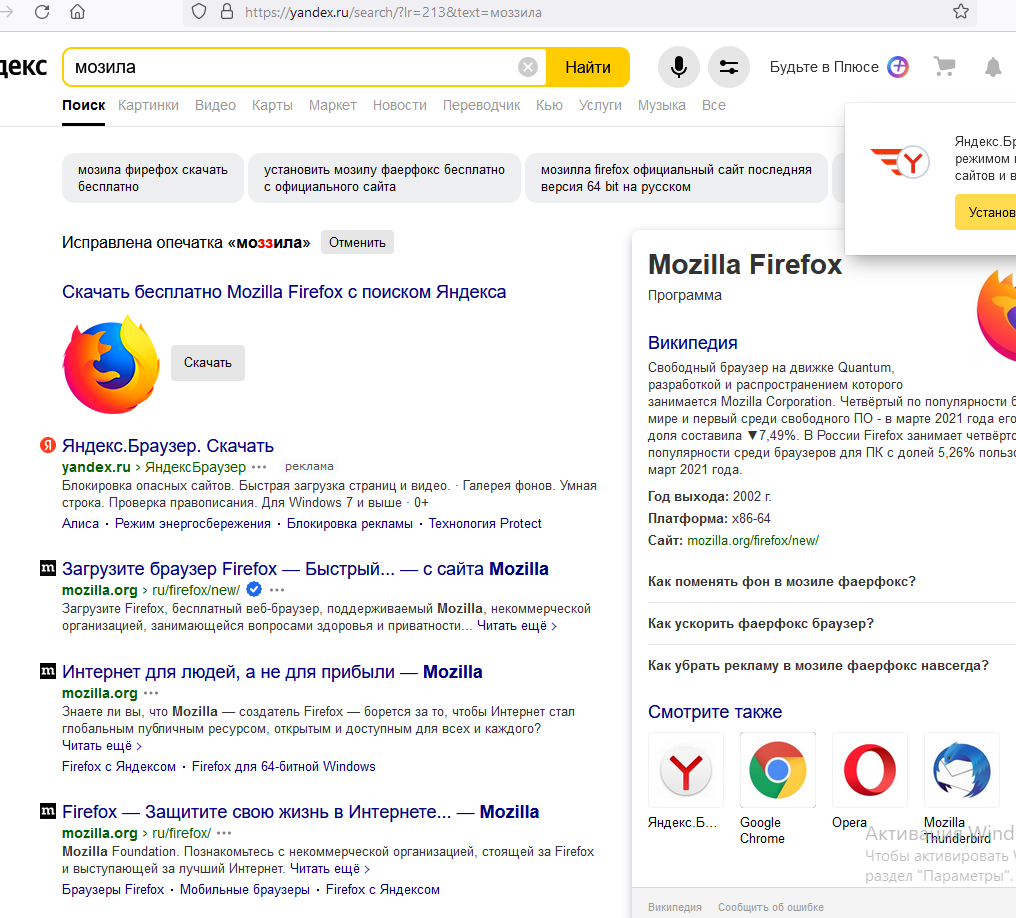The image size is (1016, 918).
Task: Open the shopping cart icon
Action: pyautogui.click(x=945, y=66)
